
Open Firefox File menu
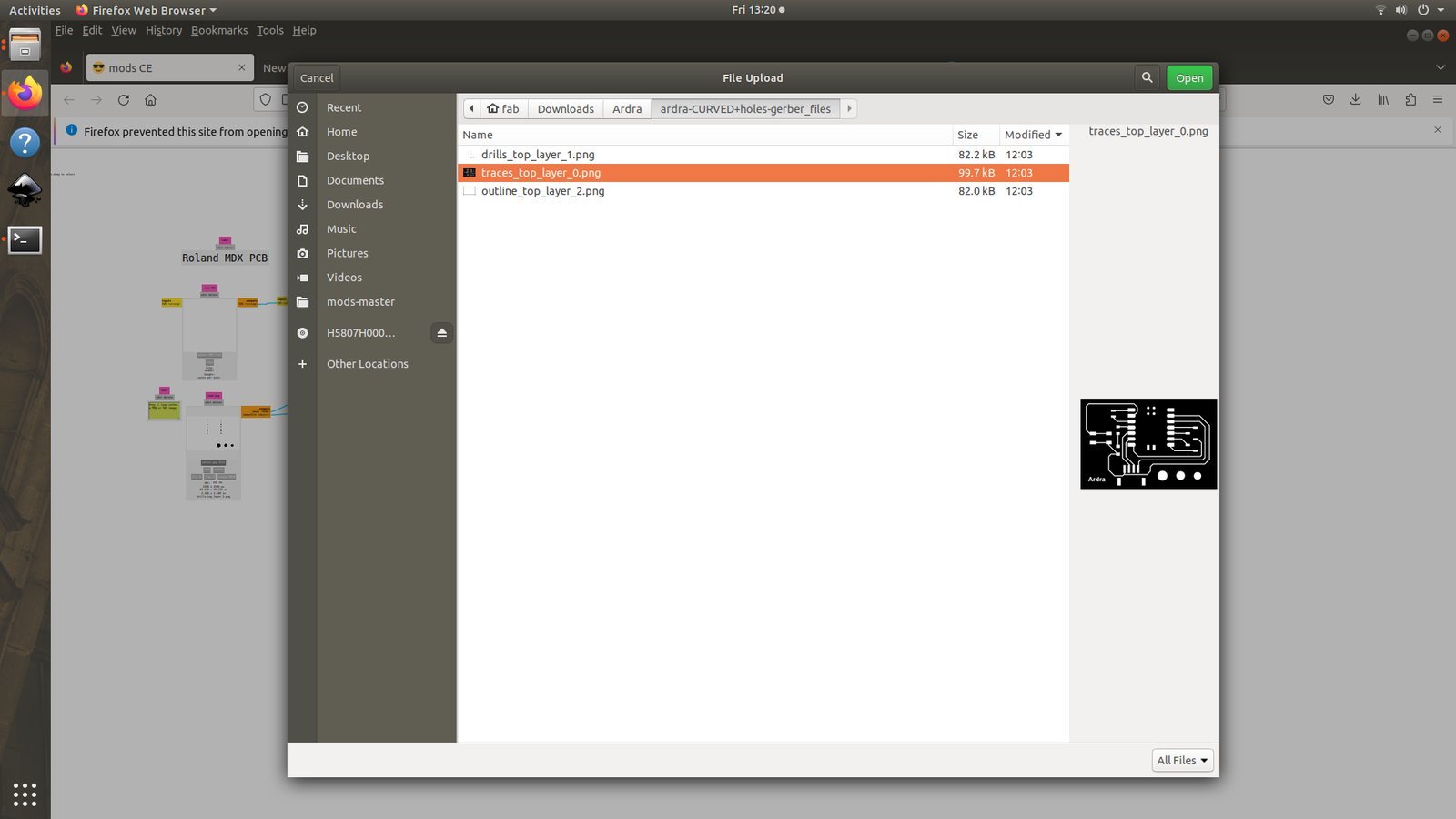[x=64, y=30]
